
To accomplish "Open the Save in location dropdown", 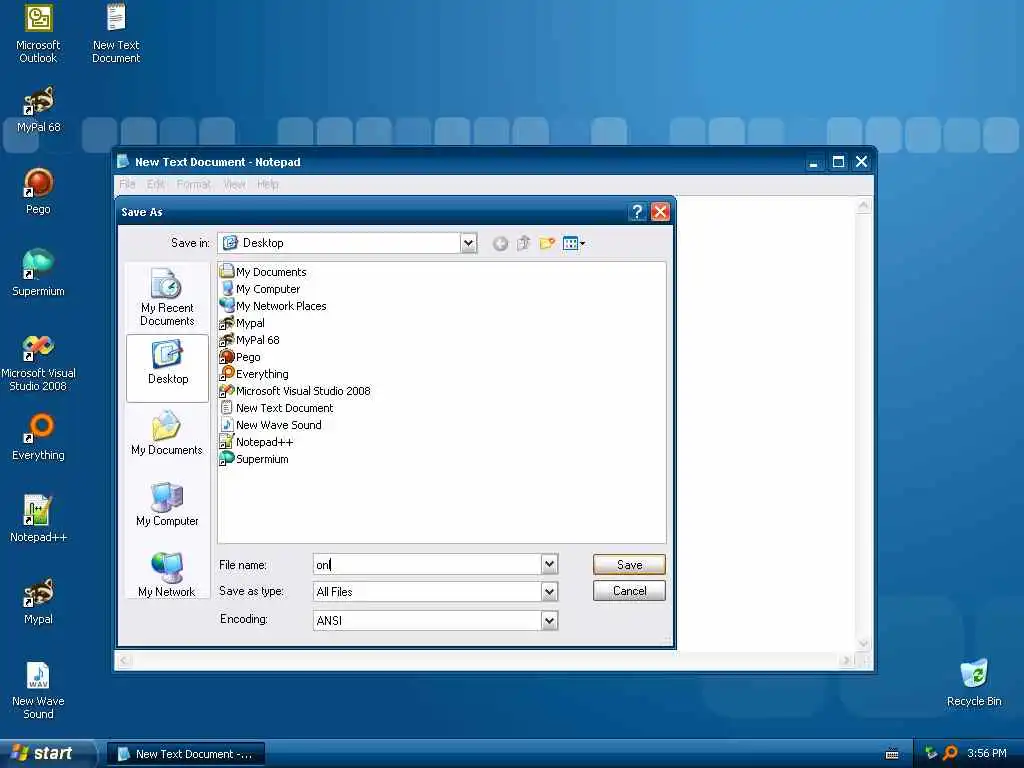I will coord(468,243).
